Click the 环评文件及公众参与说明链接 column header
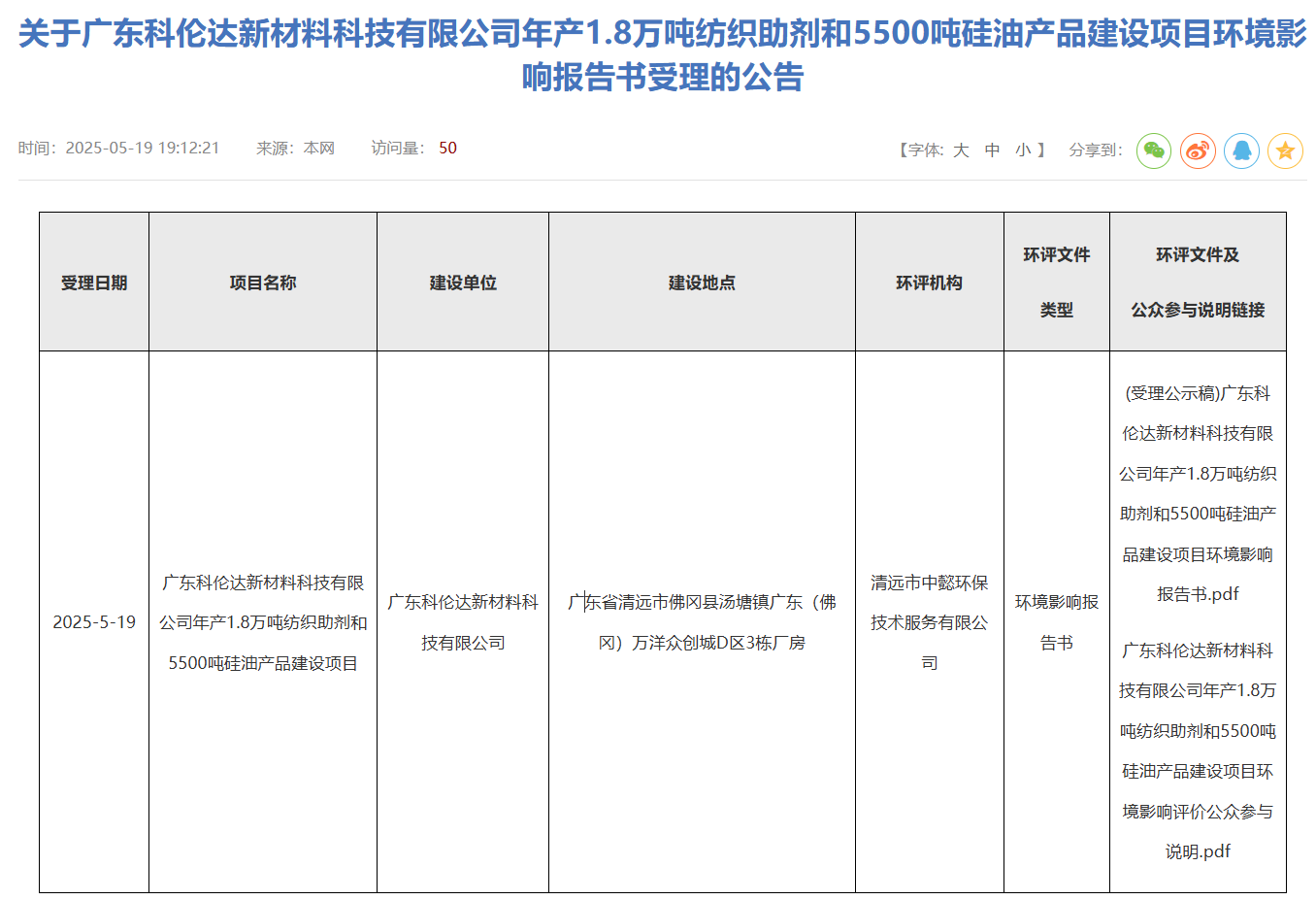 coord(1198,283)
